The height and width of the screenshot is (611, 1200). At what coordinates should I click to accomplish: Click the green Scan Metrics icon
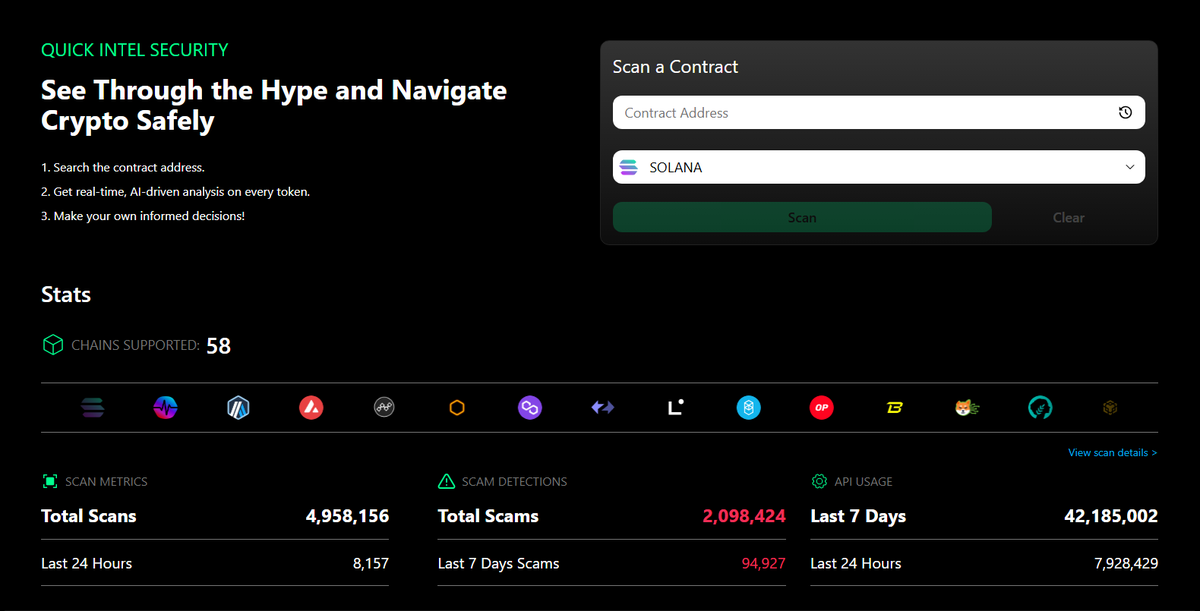point(50,482)
